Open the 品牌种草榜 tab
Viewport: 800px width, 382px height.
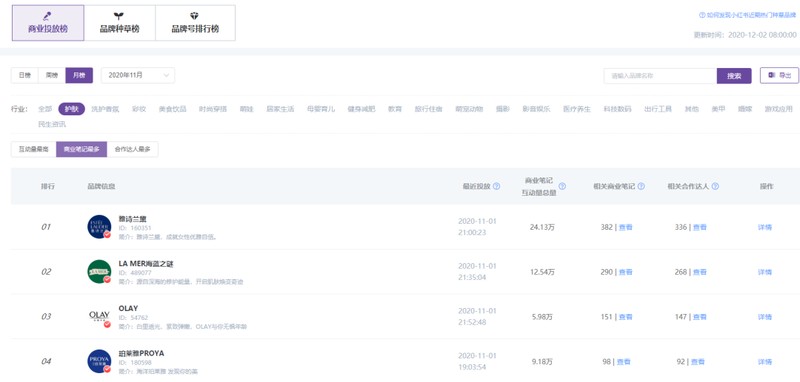click(x=119, y=23)
